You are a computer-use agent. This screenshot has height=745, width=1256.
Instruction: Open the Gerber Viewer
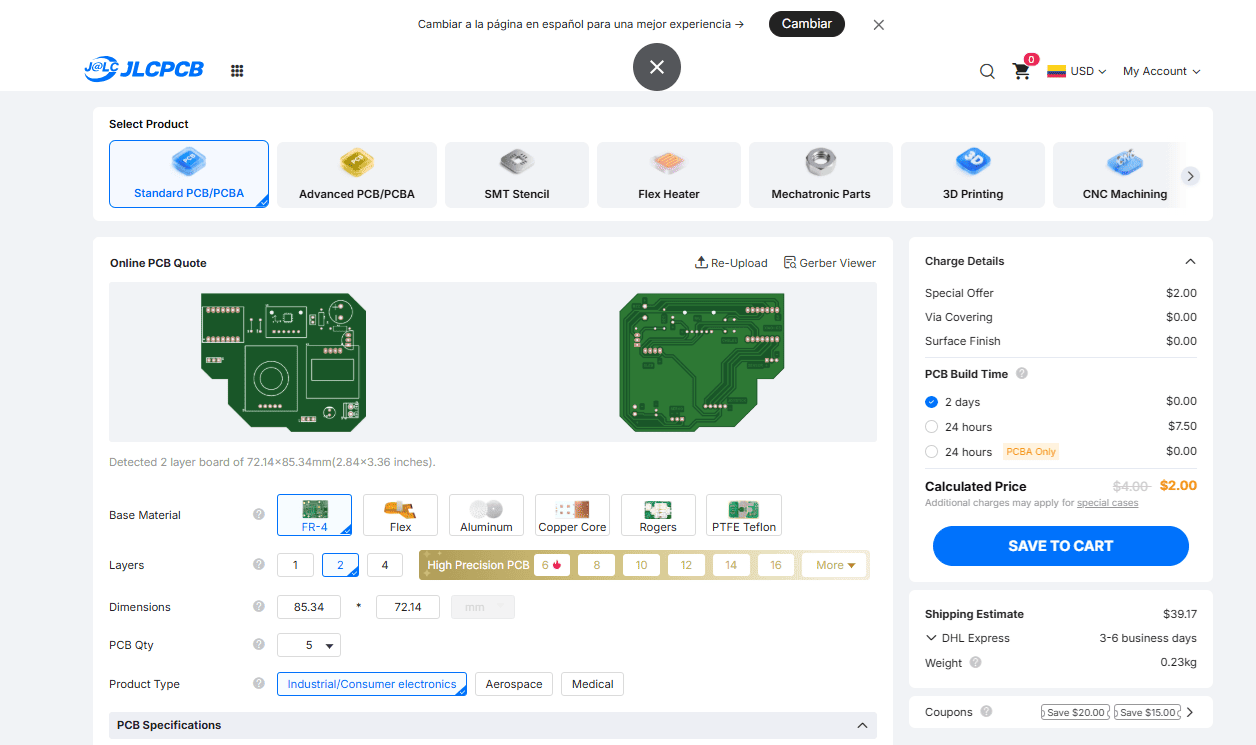(x=830, y=263)
